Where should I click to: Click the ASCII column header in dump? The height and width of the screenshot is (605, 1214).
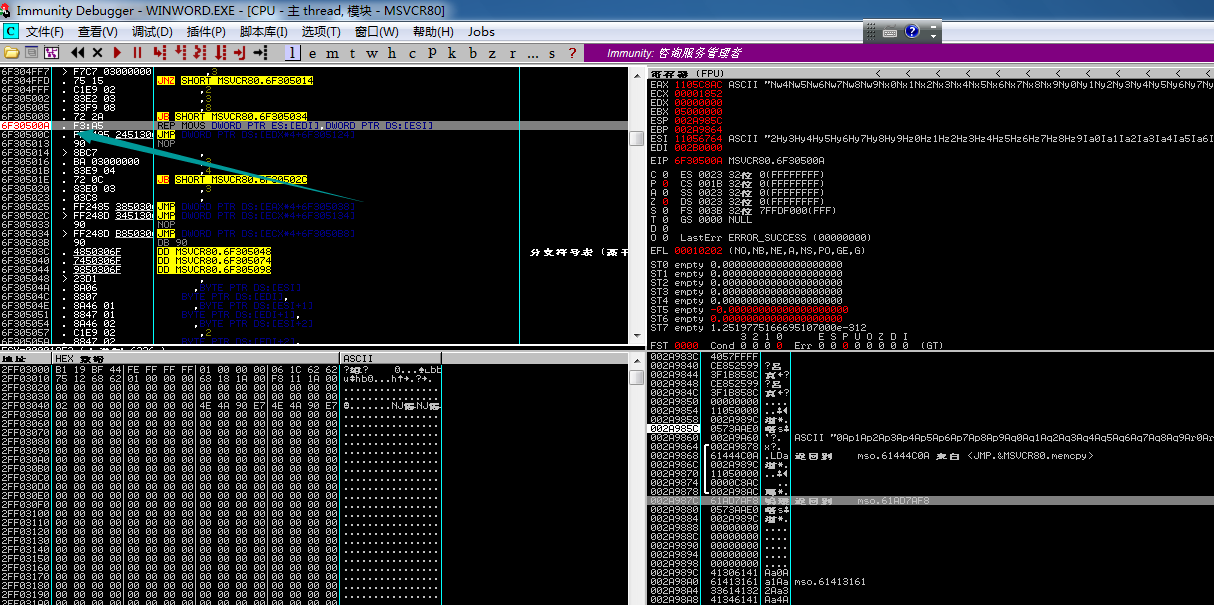[x=358, y=358]
